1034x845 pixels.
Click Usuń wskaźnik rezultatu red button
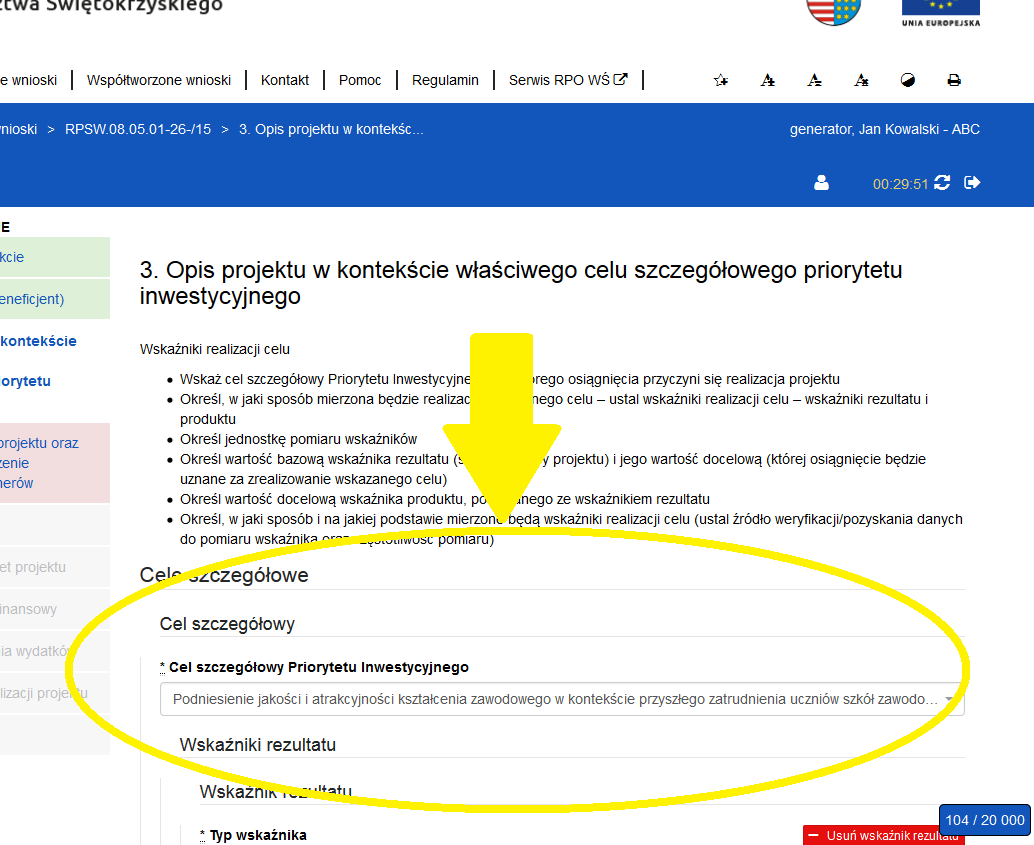click(x=884, y=835)
